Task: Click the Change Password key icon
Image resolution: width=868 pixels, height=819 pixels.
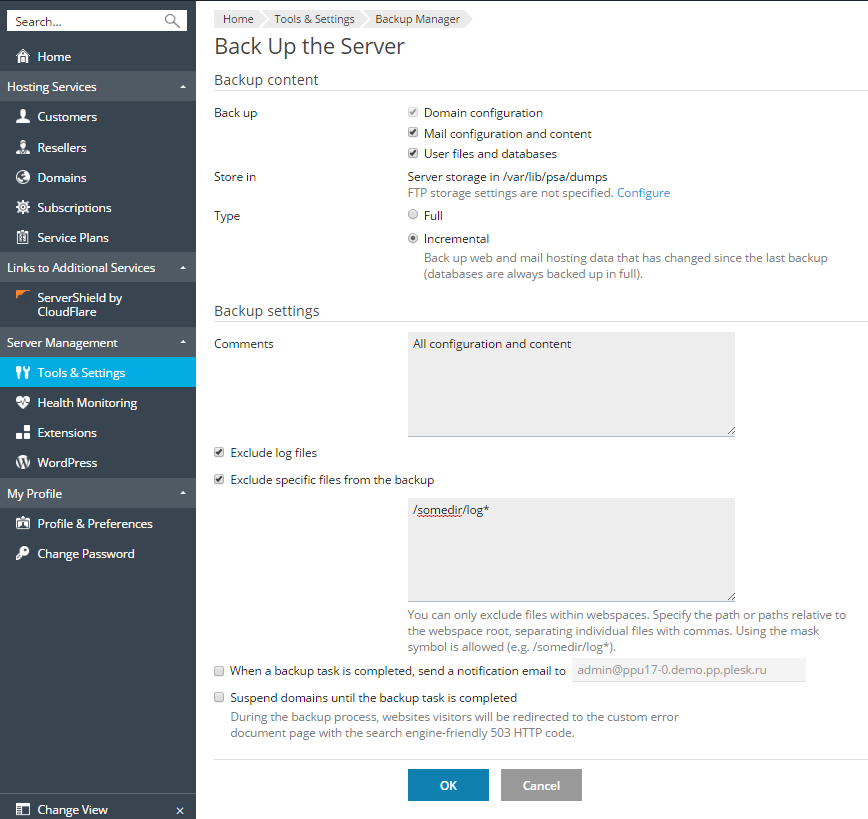Action: tap(23, 554)
